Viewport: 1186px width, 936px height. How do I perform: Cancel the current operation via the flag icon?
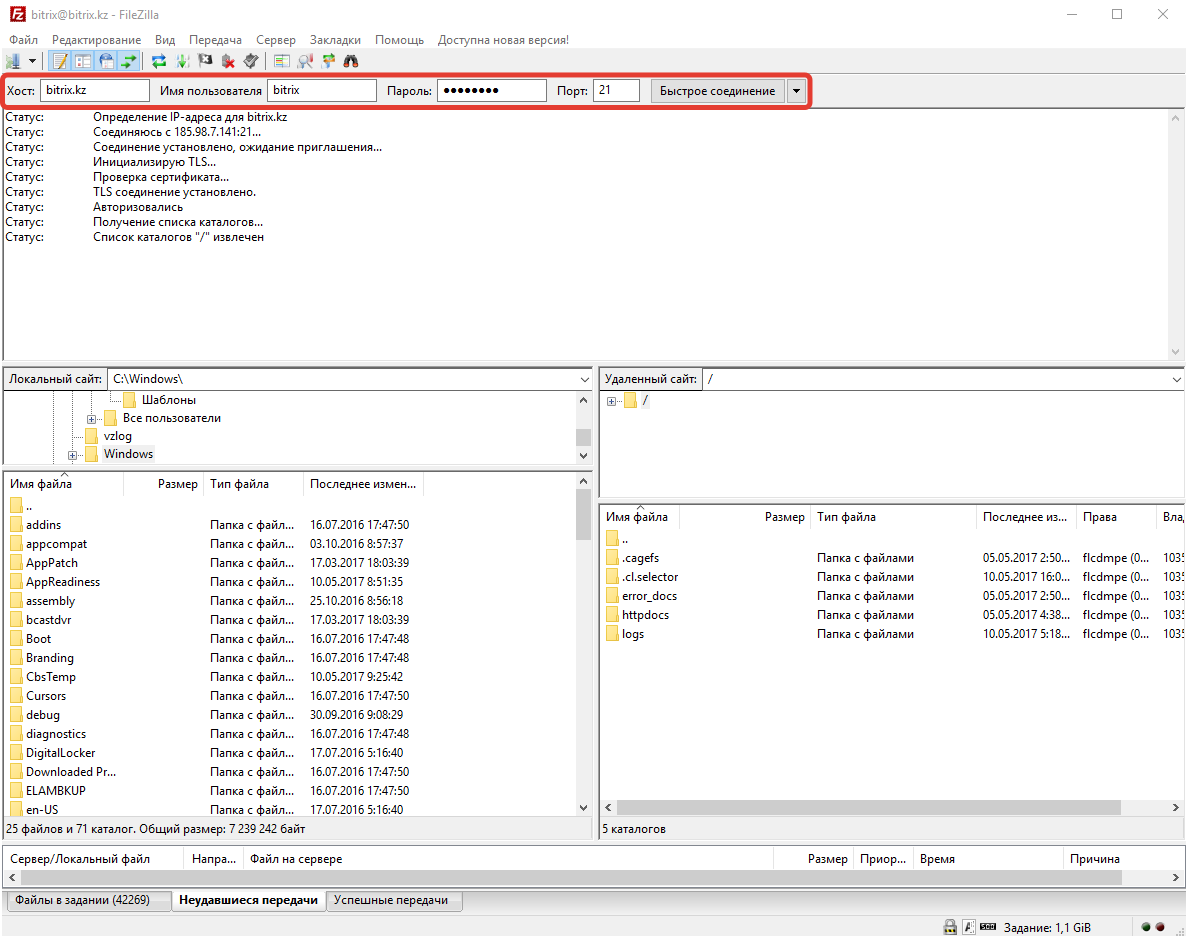point(205,61)
